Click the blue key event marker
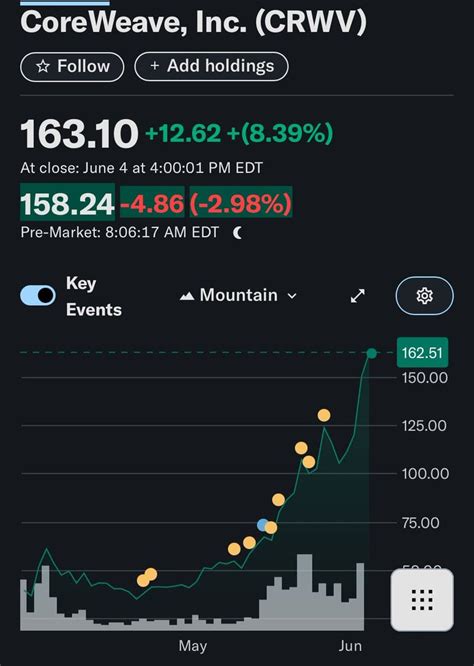The image size is (474, 666). coord(262,525)
